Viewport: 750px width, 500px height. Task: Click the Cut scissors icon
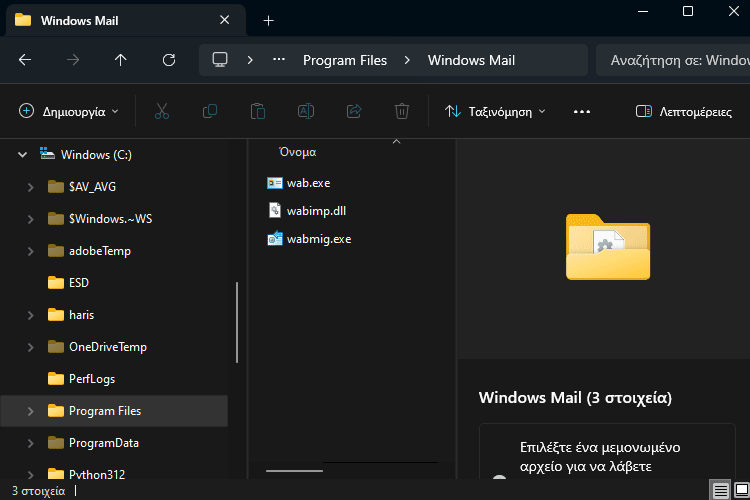[162, 111]
